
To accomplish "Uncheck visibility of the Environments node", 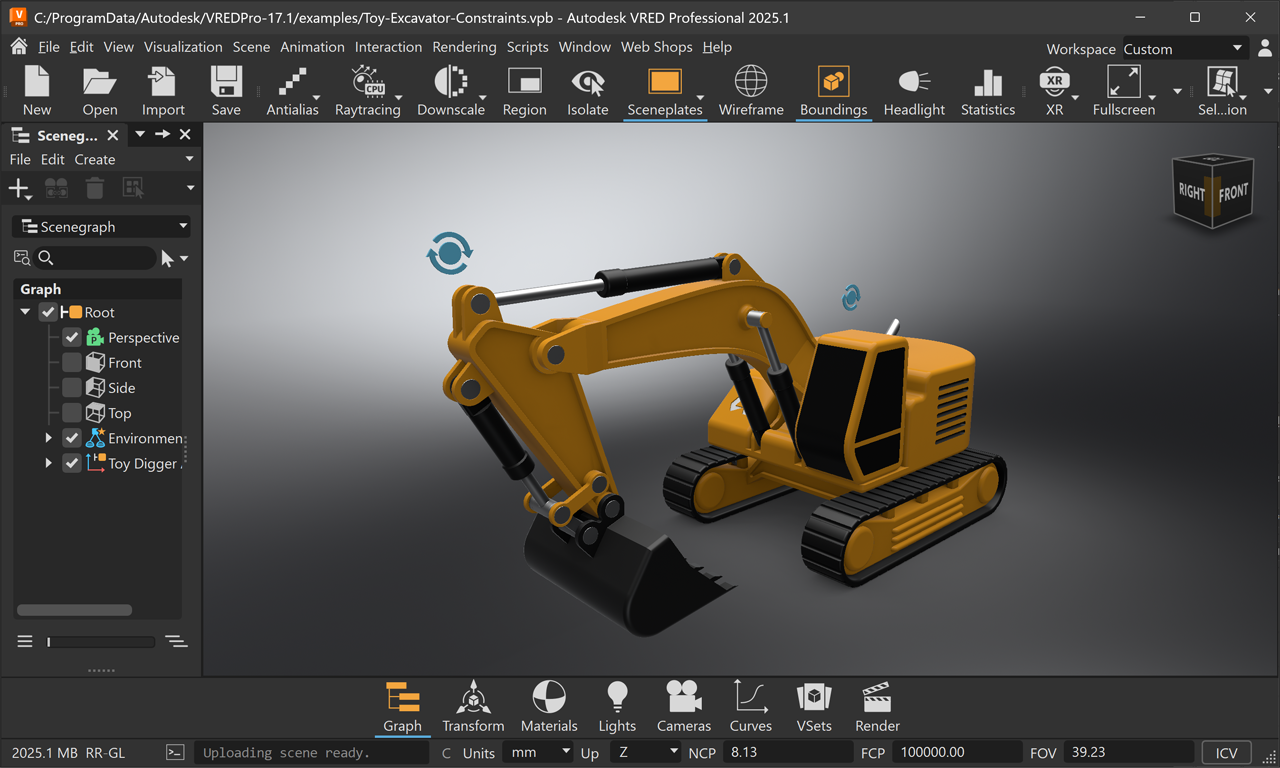I will (71, 437).
